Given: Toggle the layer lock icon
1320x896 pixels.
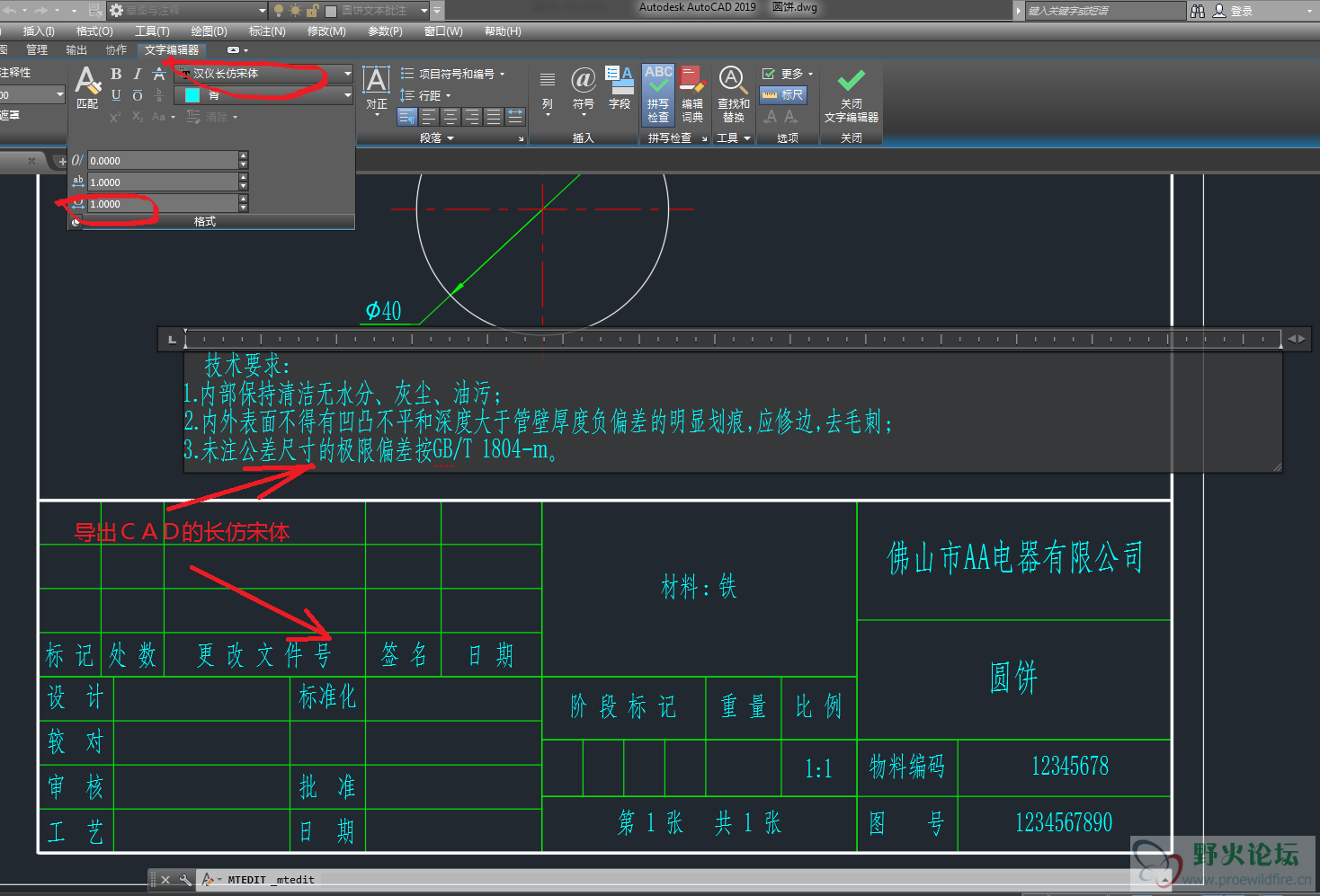Looking at the screenshot, I should pos(313,11).
